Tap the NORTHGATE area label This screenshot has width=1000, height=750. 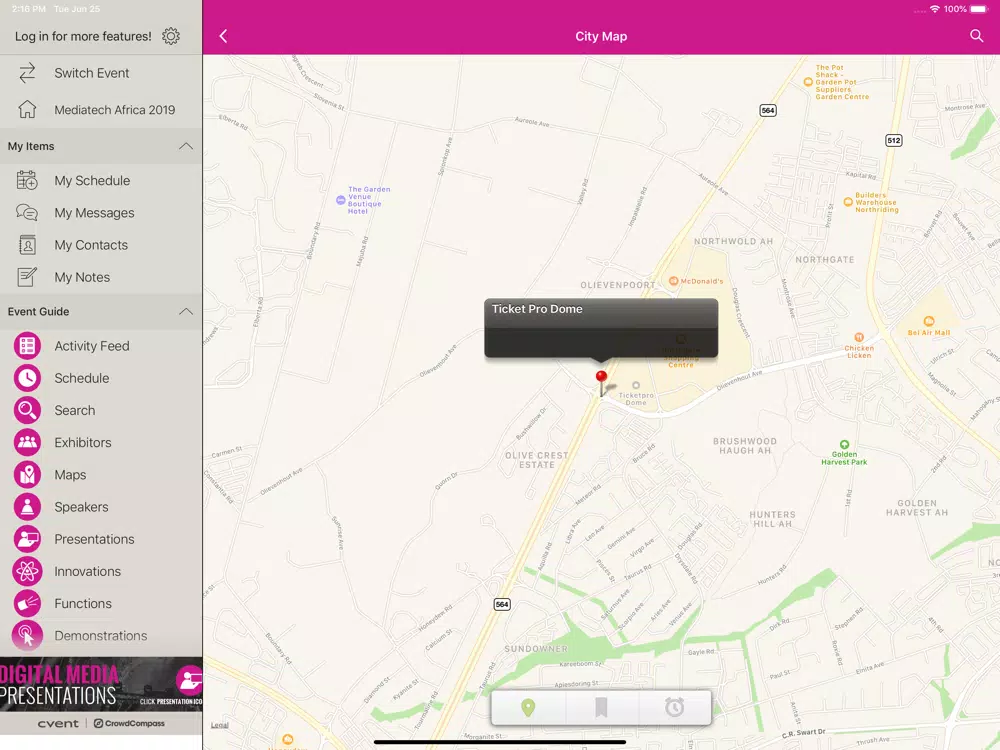pos(825,260)
